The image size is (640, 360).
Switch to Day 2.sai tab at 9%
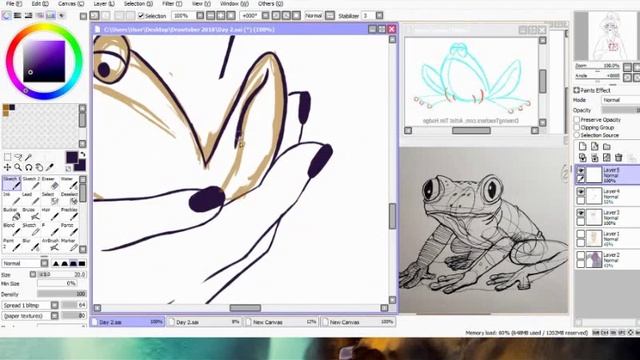coord(204,322)
